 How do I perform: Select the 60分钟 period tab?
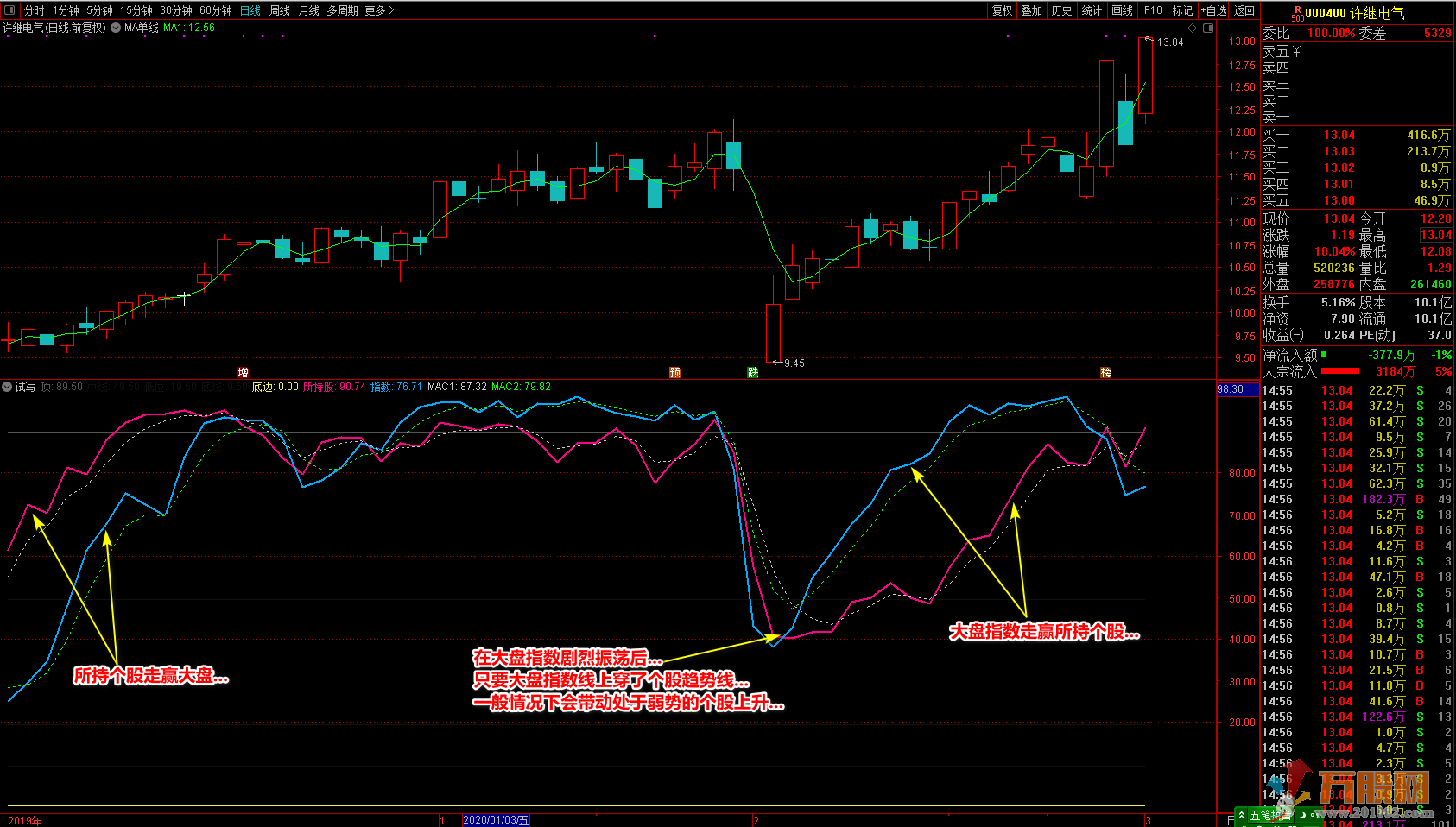pos(216,10)
